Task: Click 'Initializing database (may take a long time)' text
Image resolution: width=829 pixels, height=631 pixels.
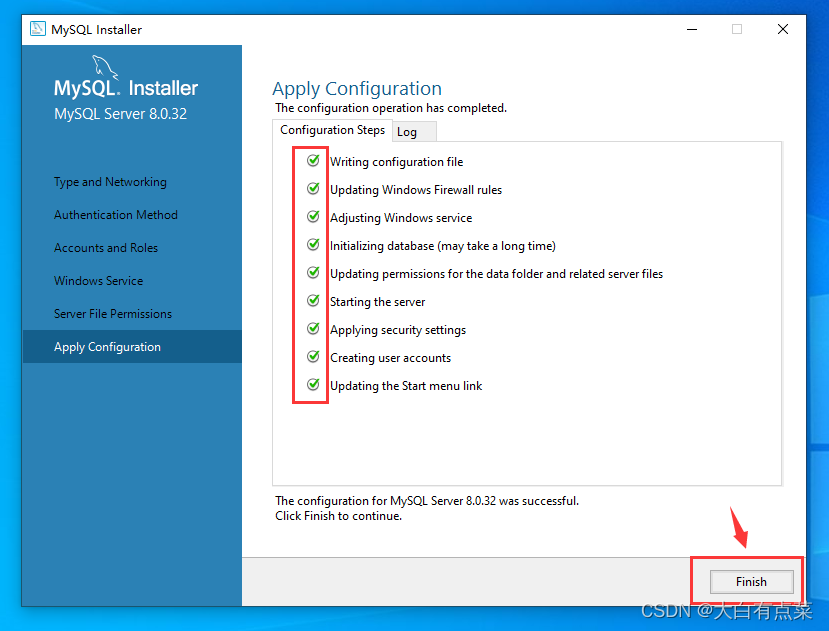Action: click(x=443, y=246)
